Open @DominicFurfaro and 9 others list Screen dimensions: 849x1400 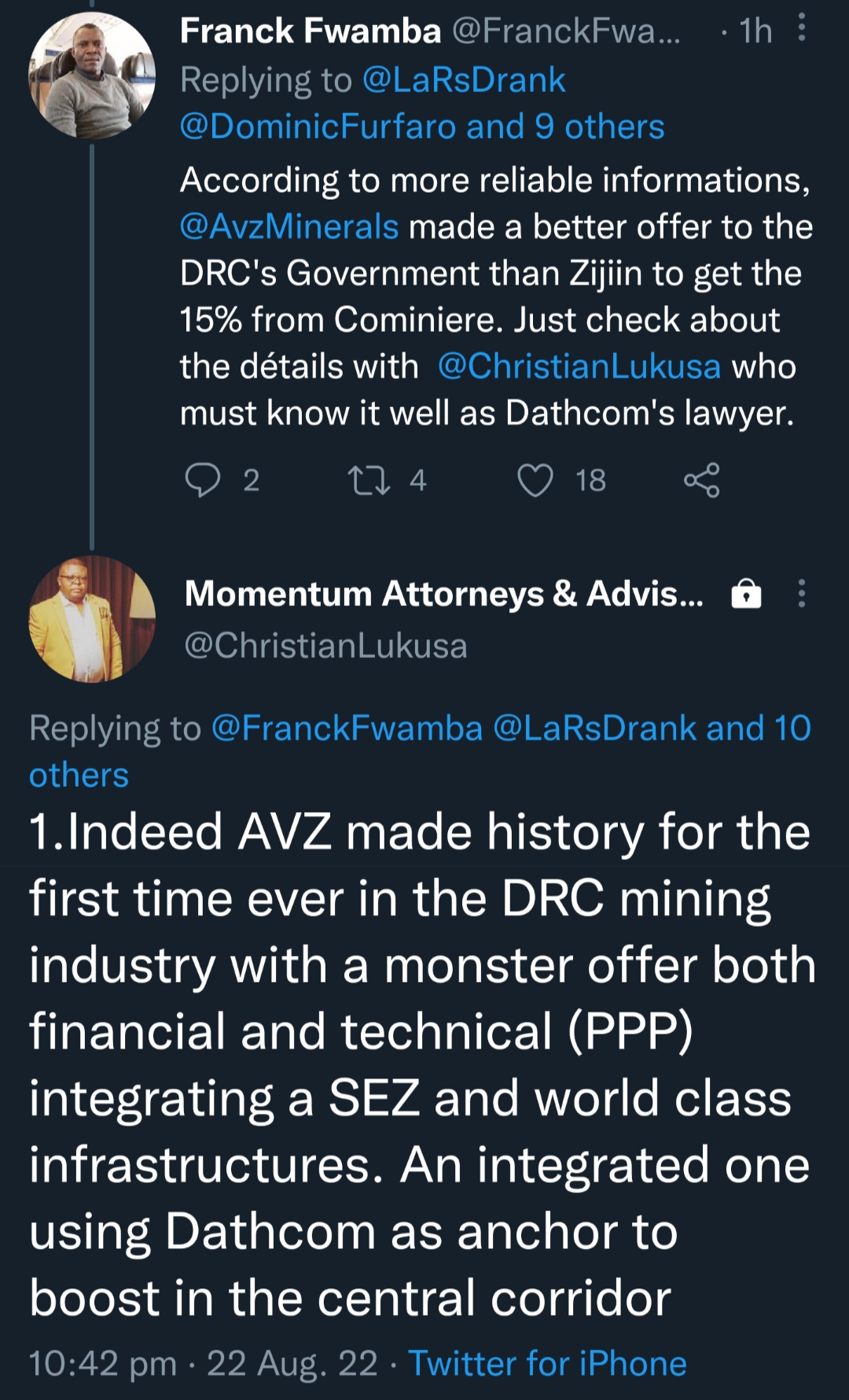point(422,127)
